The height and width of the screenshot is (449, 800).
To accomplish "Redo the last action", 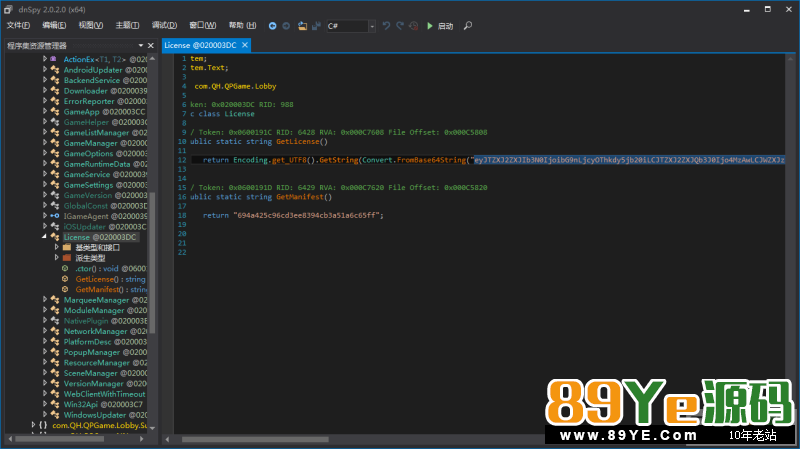I will (400, 26).
